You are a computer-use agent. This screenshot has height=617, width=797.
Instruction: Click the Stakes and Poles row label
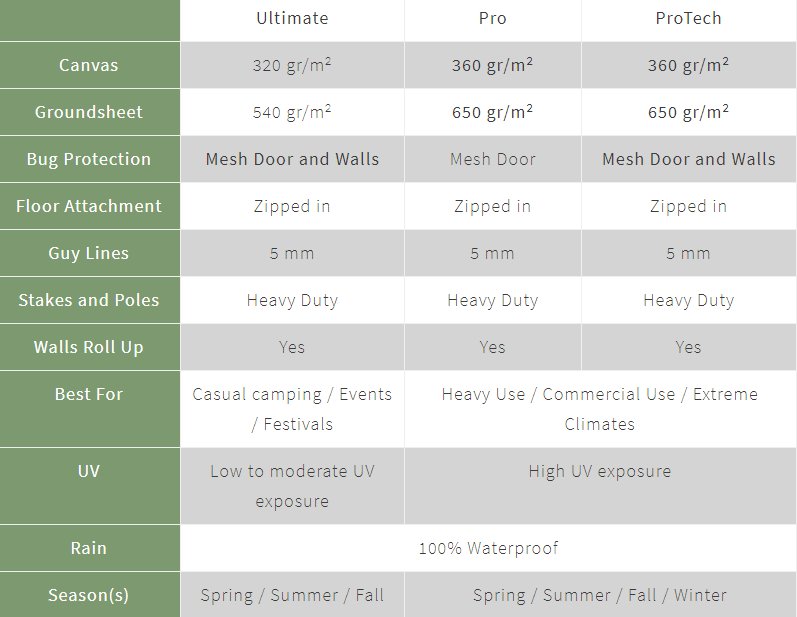pyautogui.click(x=89, y=300)
